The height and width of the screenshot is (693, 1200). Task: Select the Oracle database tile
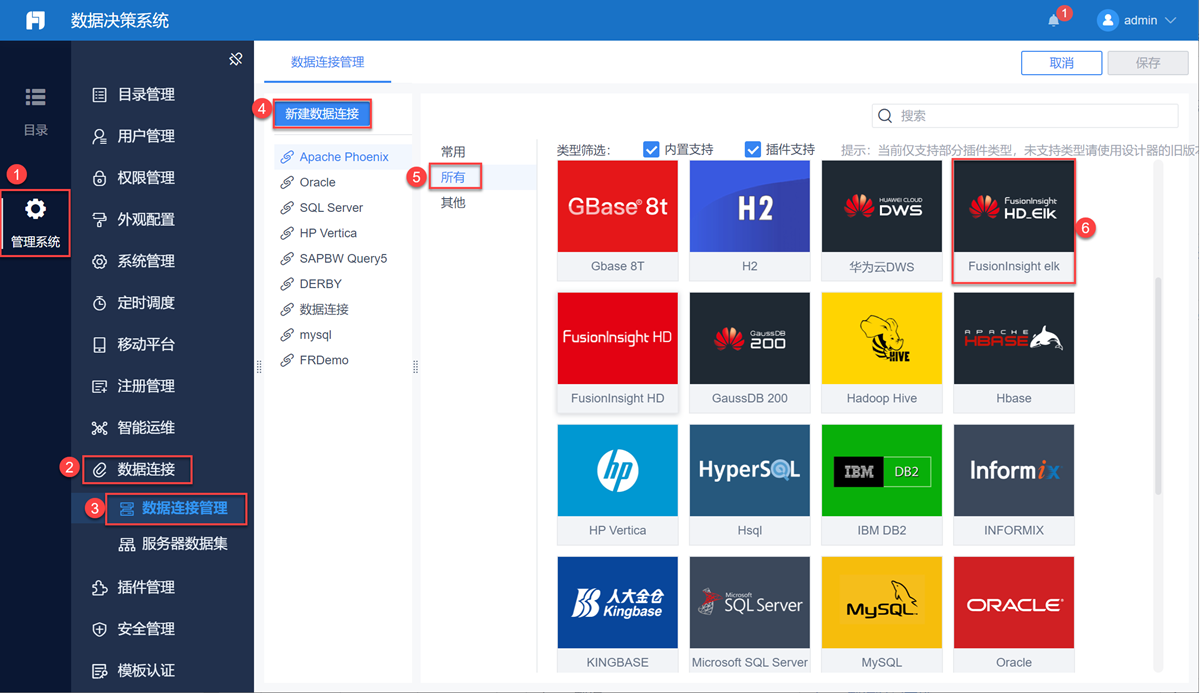[1014, 614]
